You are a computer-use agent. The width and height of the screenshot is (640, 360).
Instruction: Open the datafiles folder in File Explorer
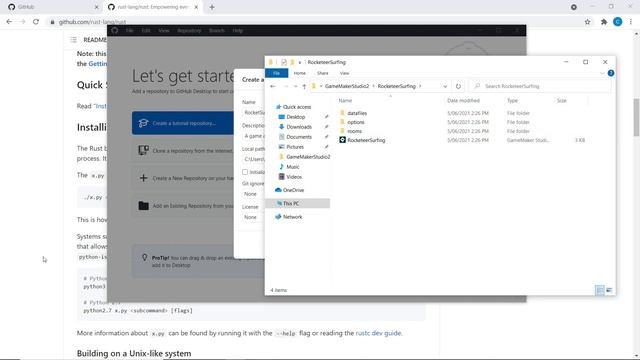pos(357,113)
